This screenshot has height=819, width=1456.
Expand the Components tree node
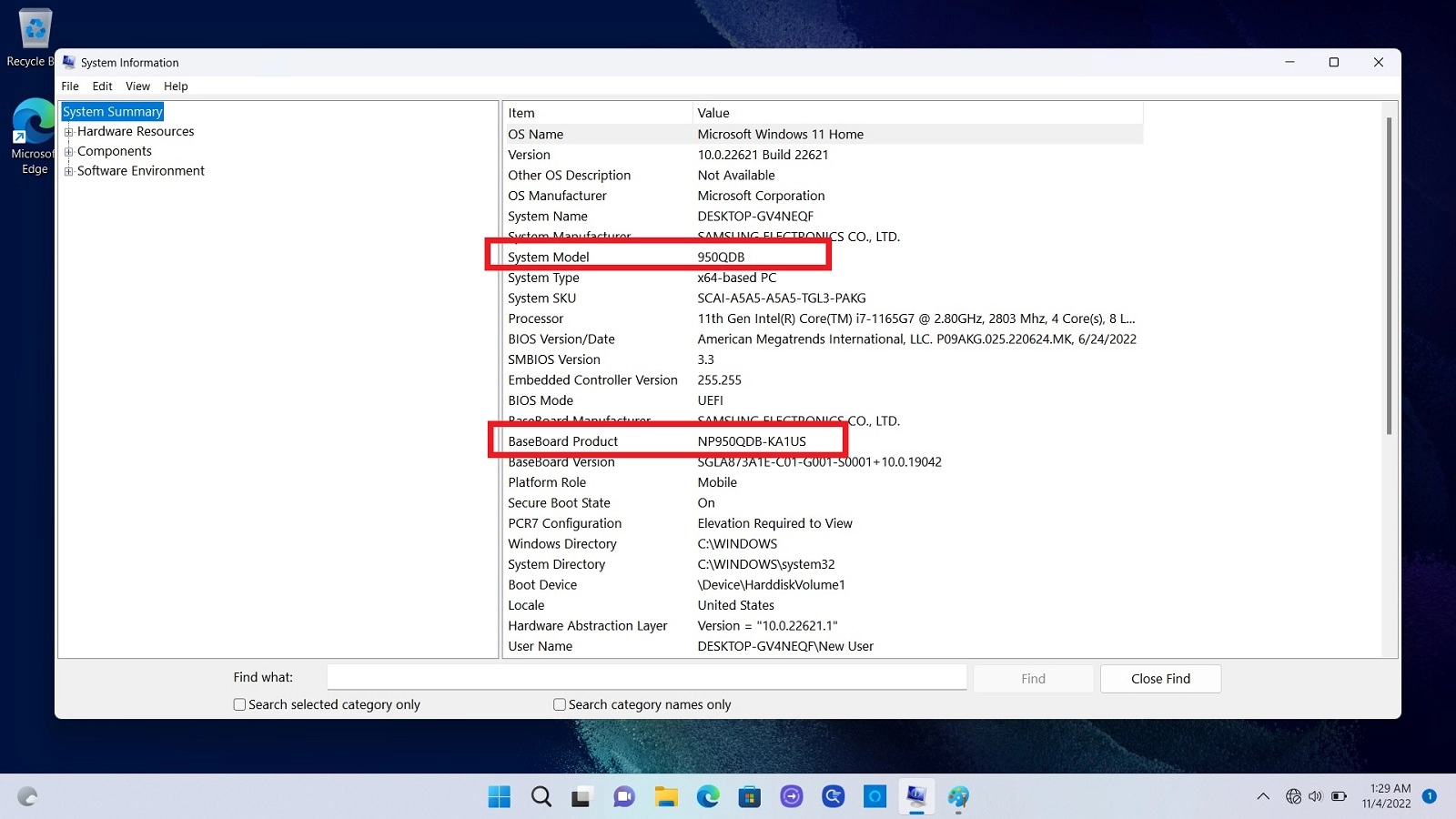pyautogui.click(x=68, y=152)
